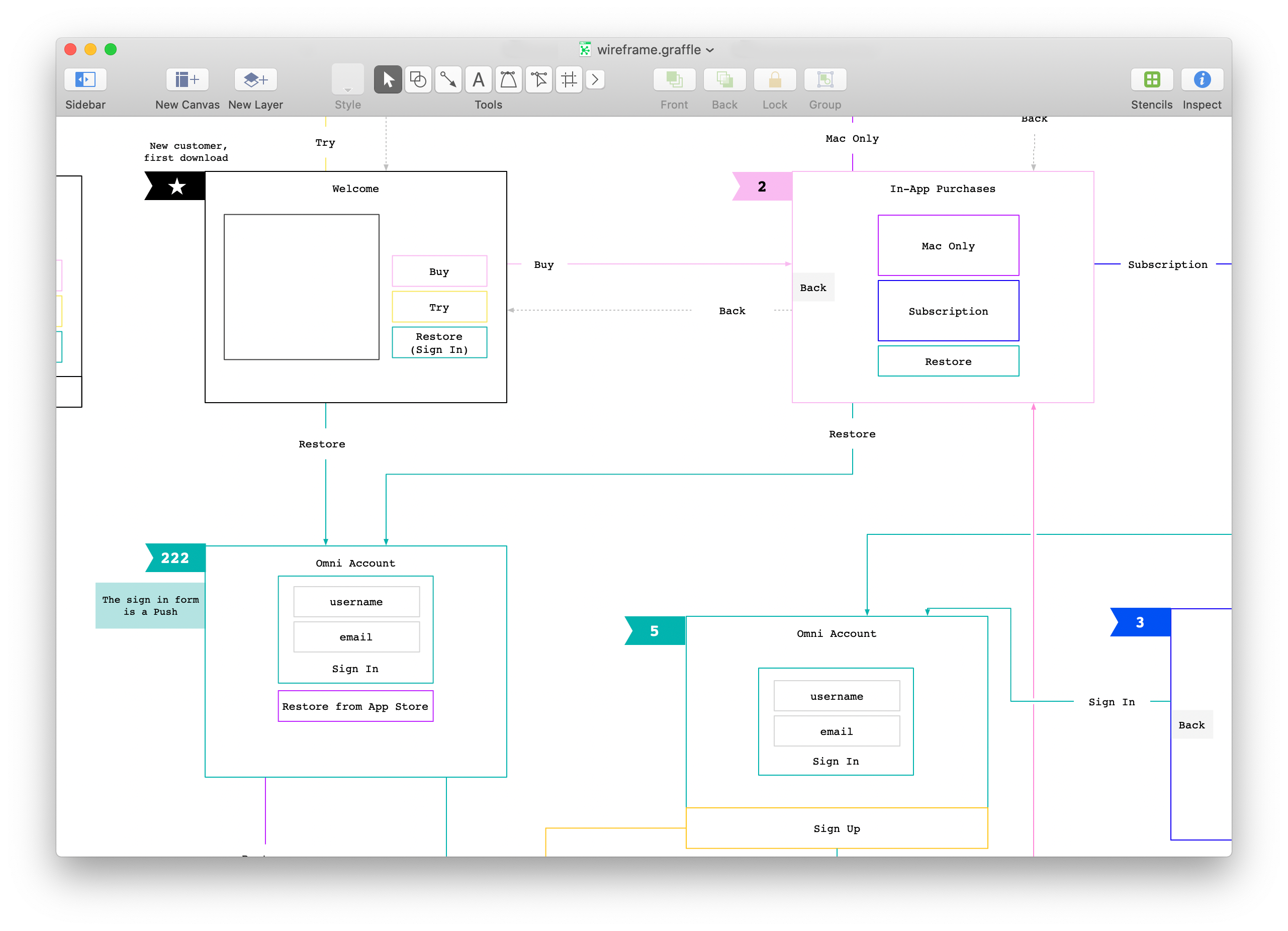Select username field in canvas 5

click(837, 696)
